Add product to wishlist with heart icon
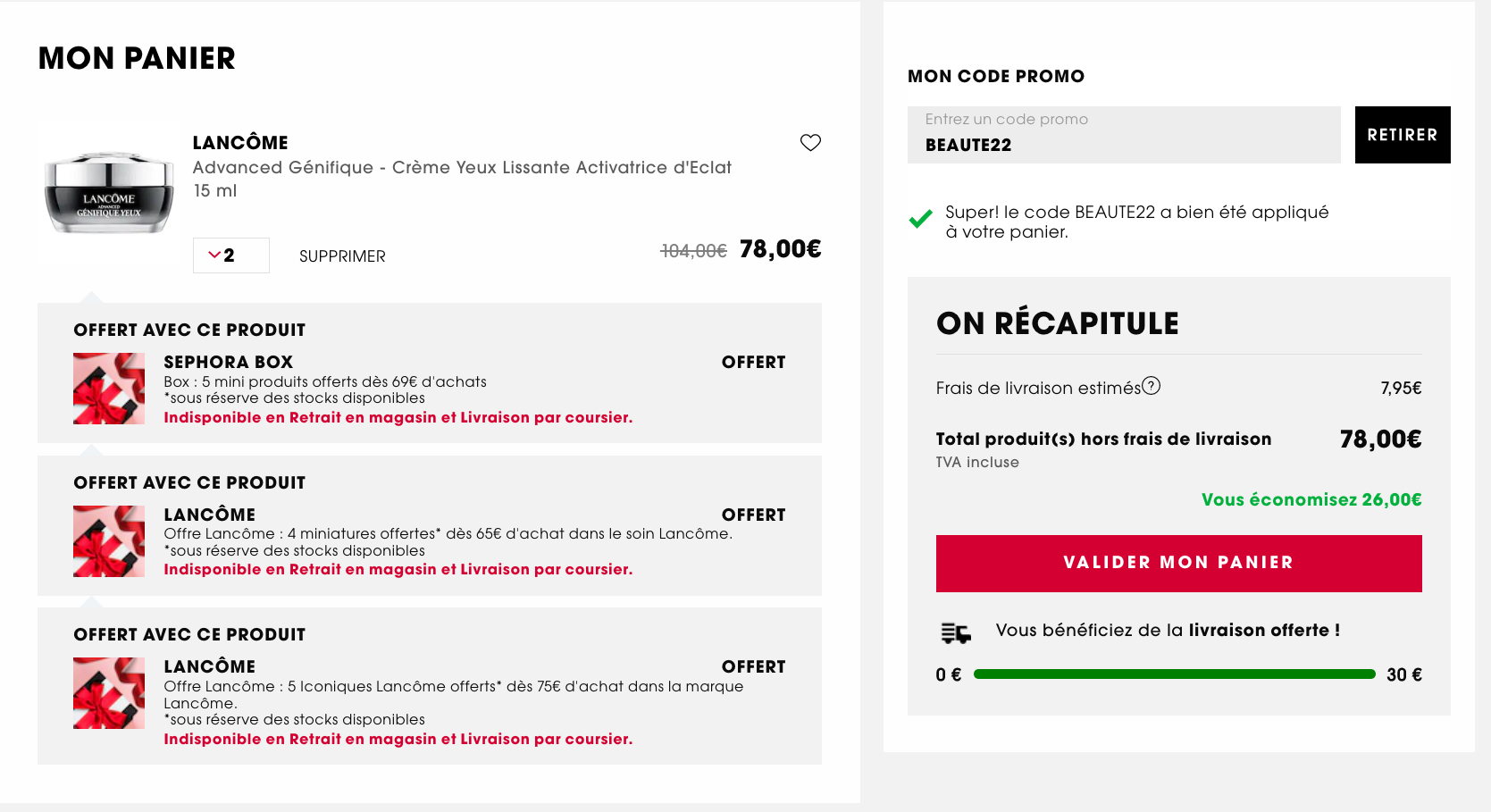The width and height of the screenshot is (1491, 812). coord(810,143)
